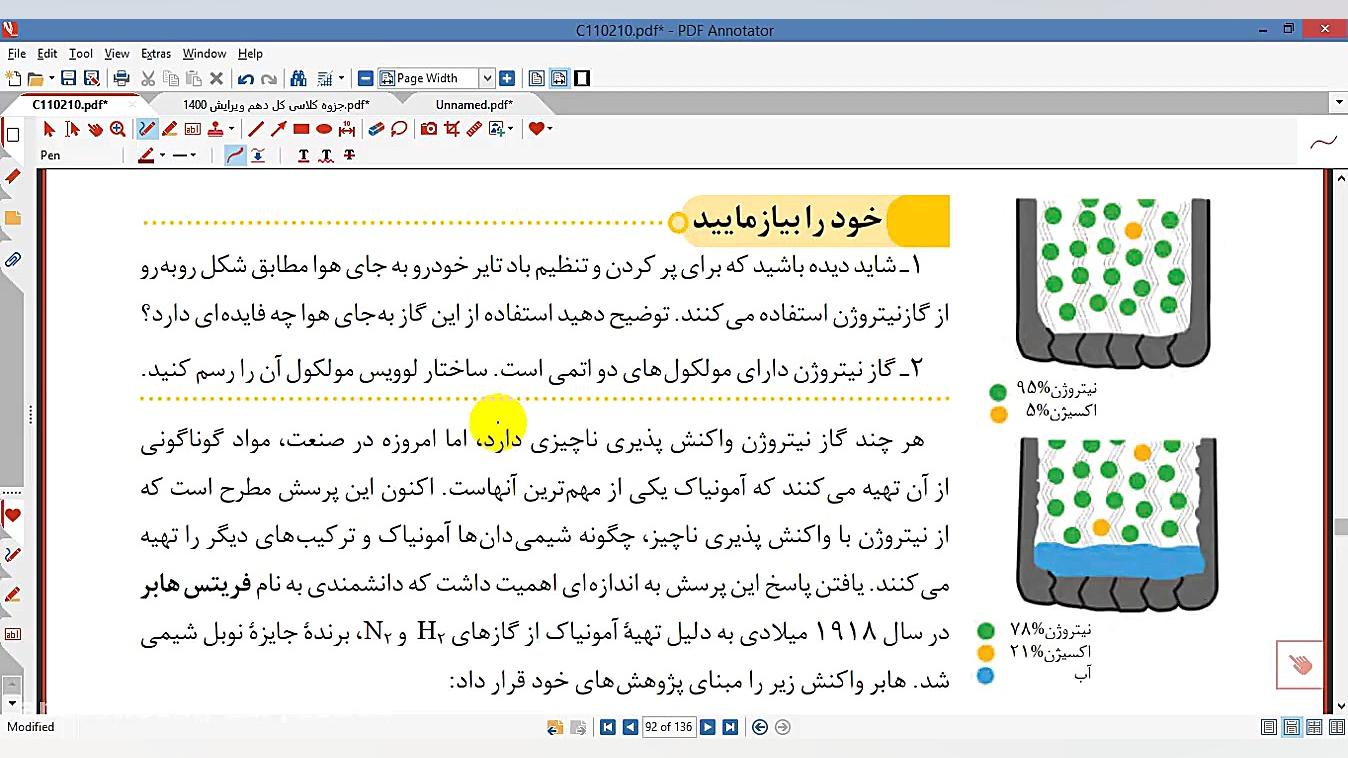The image size is (1348, 758).
Task: Expand the Stamp tool dropdown arrow
Action: [231, 129]
